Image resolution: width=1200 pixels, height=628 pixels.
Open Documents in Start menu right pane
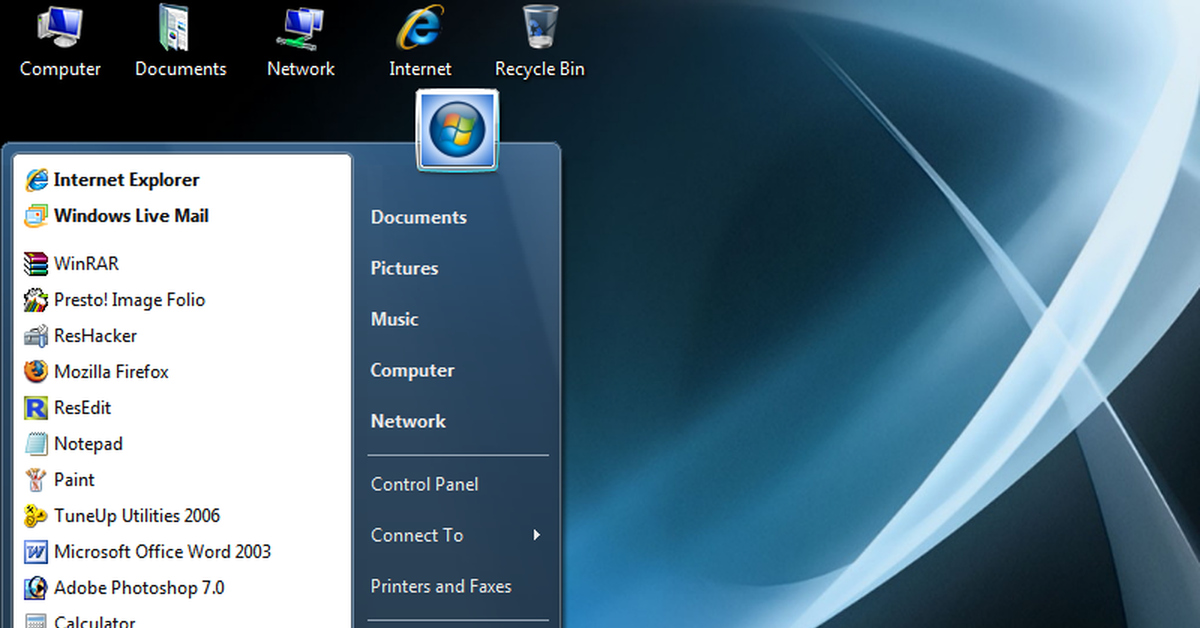418,217
